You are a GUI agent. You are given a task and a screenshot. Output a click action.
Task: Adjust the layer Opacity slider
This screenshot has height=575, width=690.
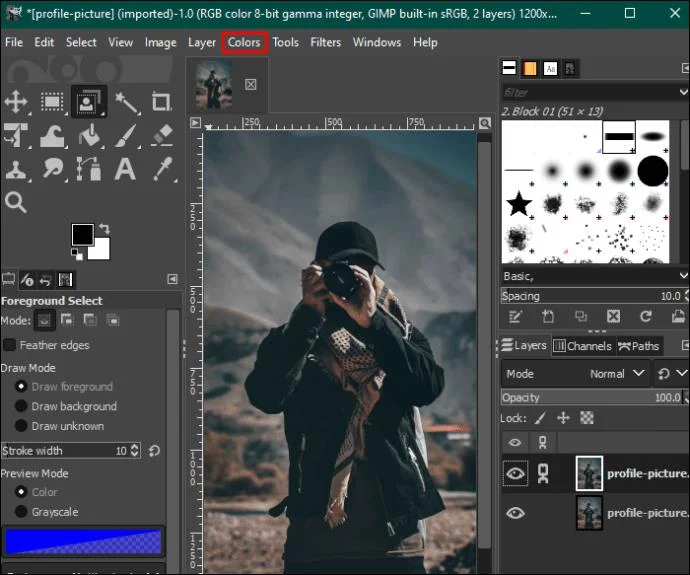point(592,397)
